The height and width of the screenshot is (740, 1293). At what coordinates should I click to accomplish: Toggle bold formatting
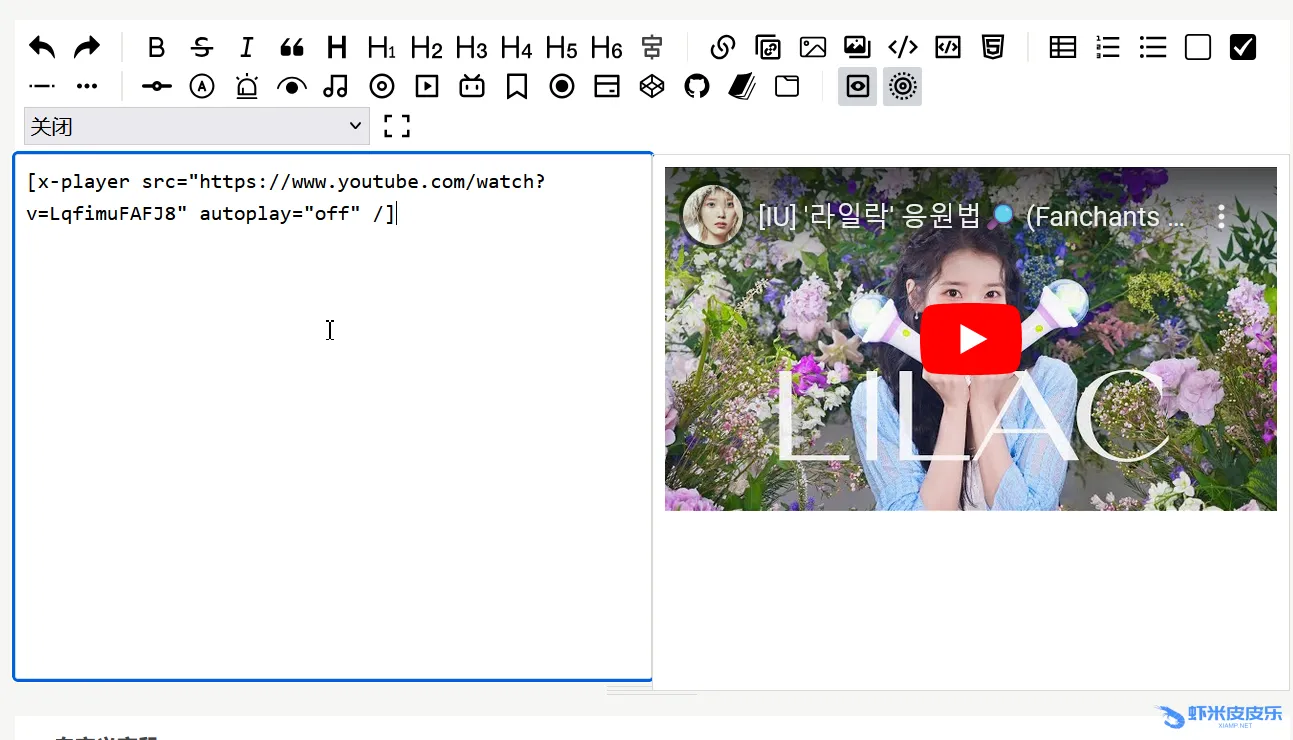(x=156, y=47)
